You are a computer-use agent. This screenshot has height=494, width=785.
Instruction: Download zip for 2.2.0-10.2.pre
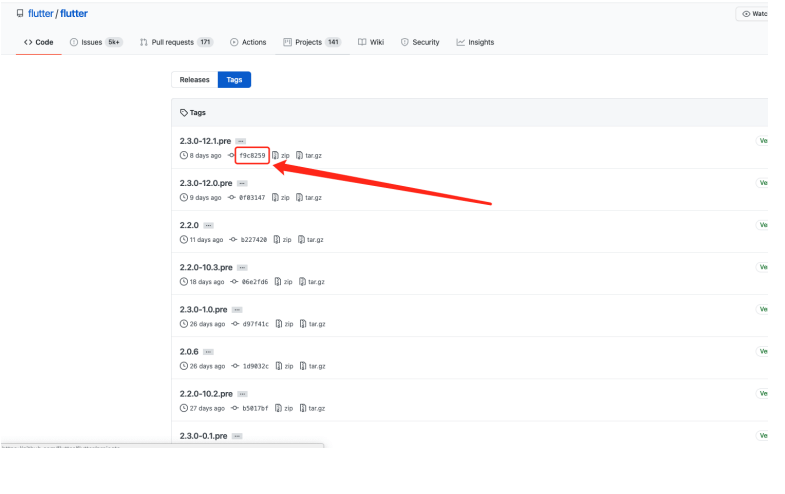(284, 408)
